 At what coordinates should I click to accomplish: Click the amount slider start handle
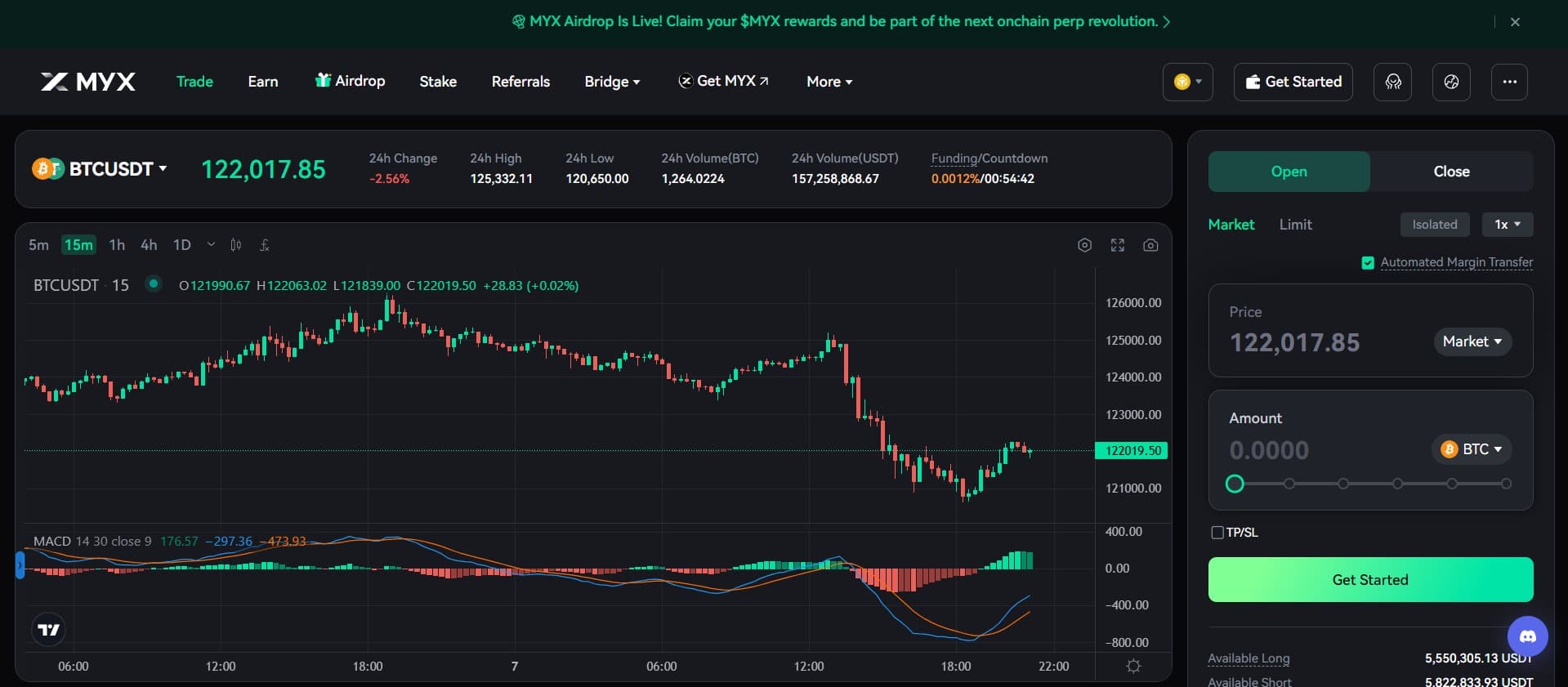pos(1235,484)
